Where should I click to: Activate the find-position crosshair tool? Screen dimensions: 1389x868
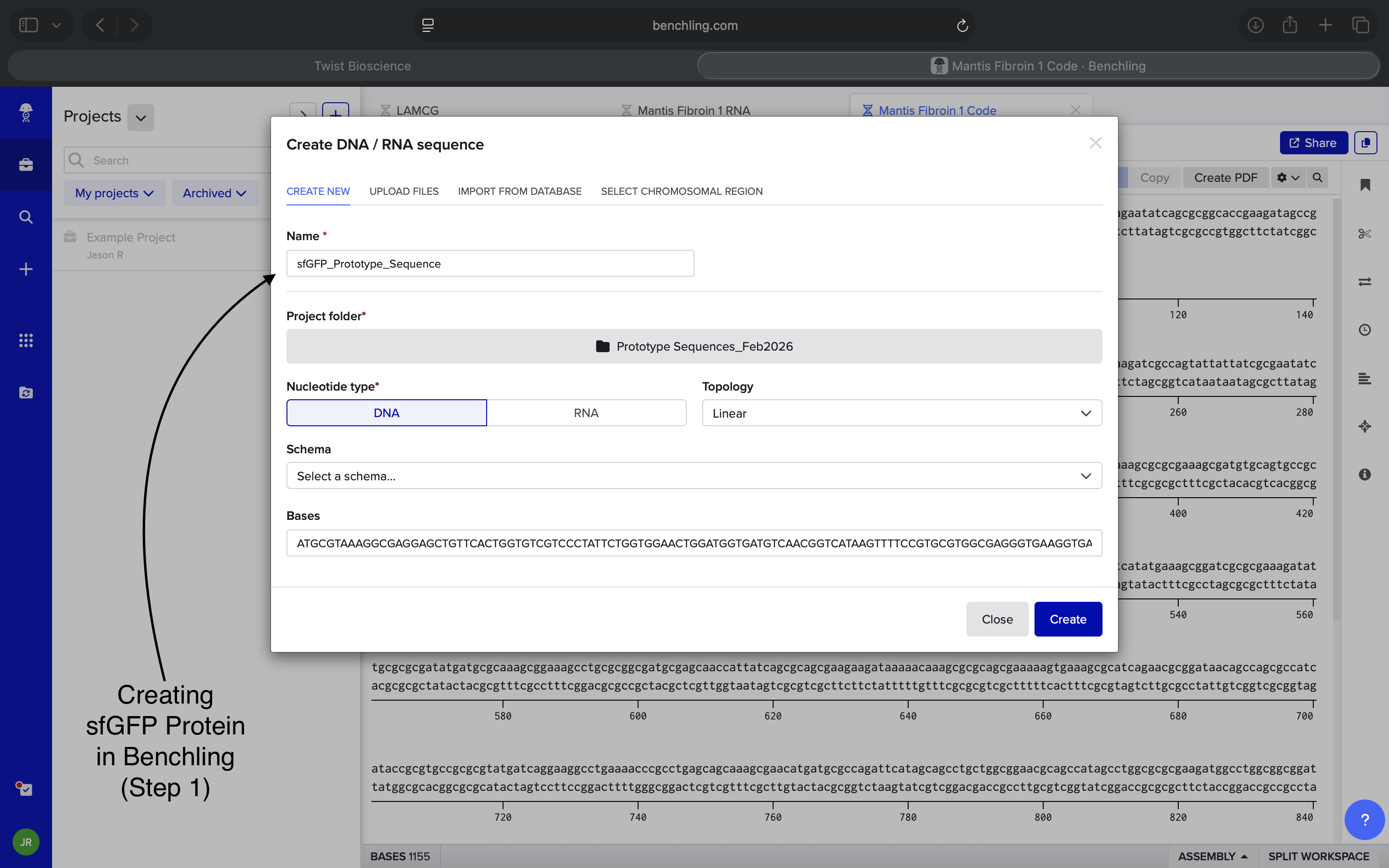pos(1365,426)
